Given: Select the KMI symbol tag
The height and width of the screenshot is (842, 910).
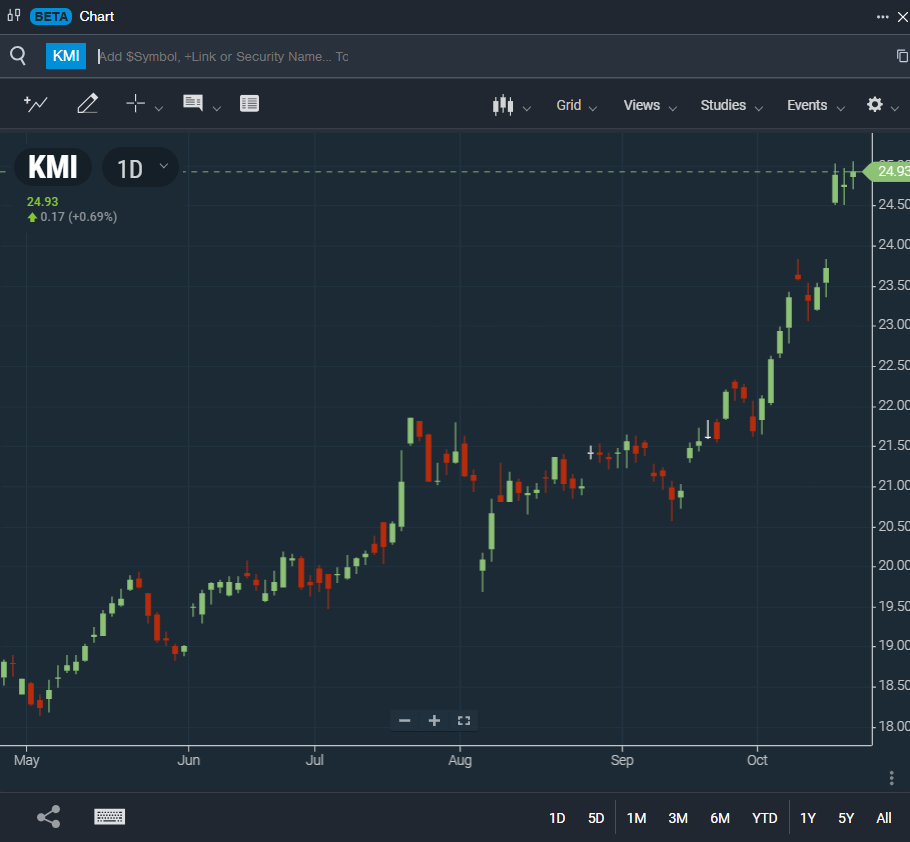Looking at the screenshot, I should (x=66, y=56).
